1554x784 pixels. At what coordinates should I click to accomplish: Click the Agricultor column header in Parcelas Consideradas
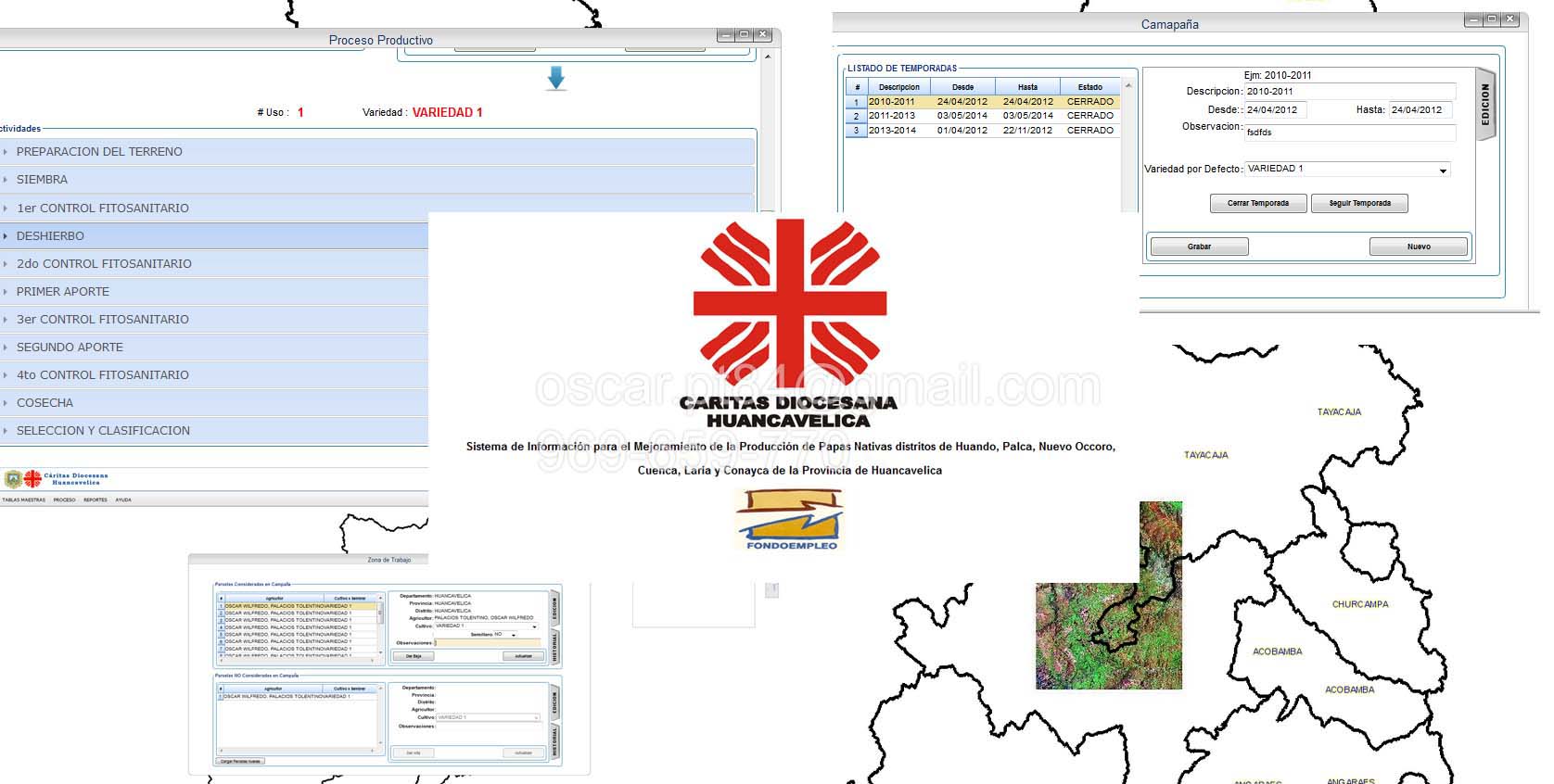point(274,599)
